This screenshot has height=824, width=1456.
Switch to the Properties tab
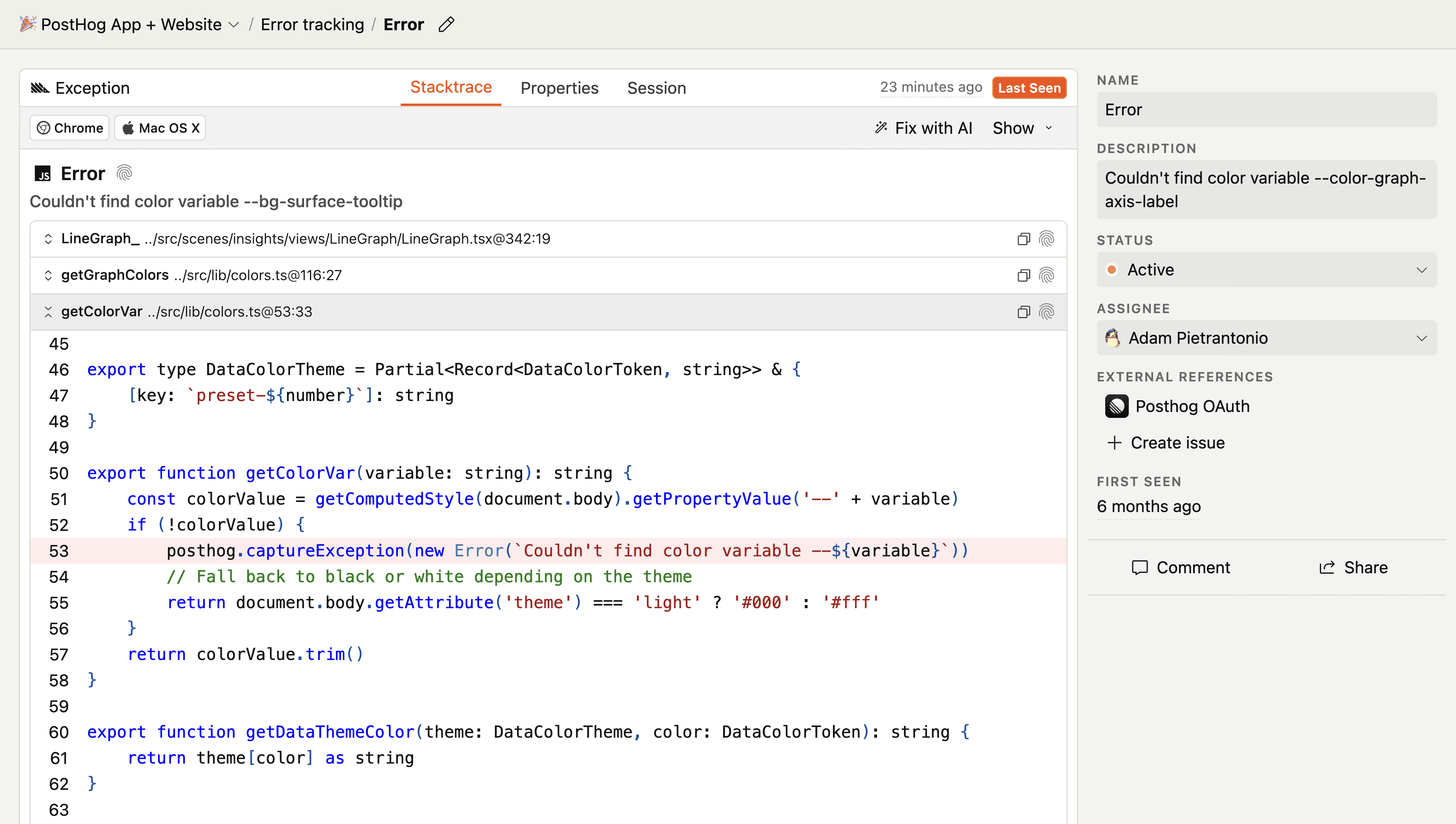click(x=559, y=88)
